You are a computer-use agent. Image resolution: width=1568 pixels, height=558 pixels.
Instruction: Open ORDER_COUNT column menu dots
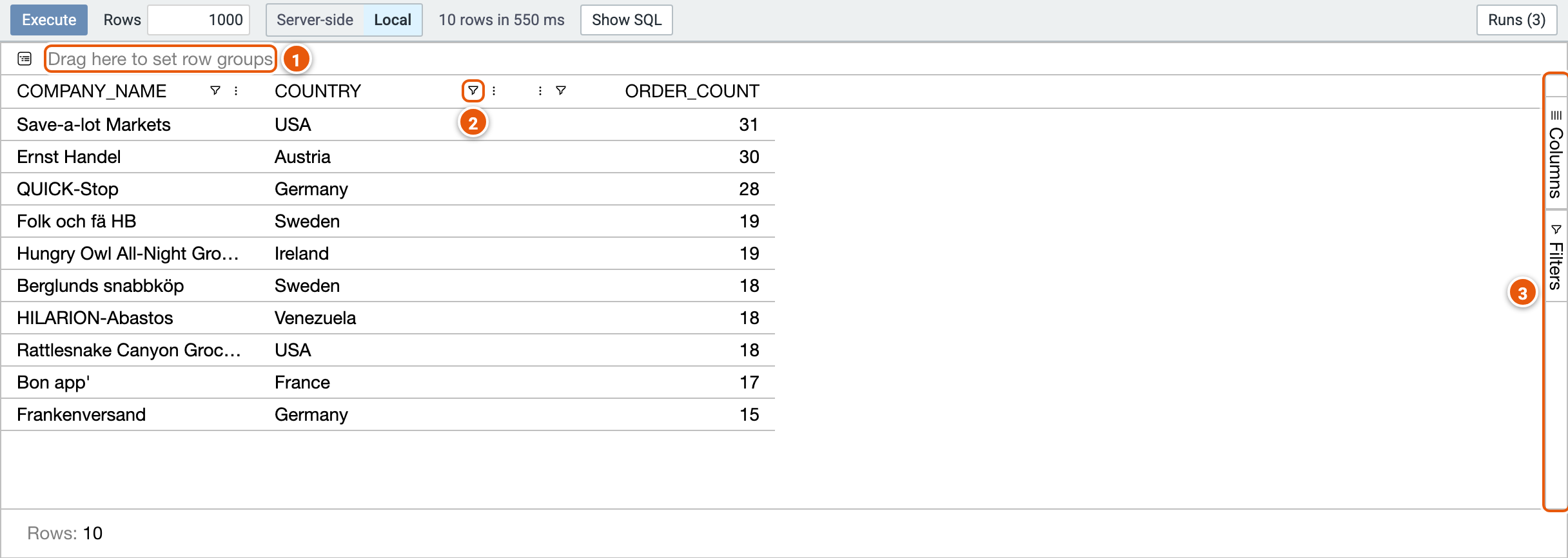point(540,91)
